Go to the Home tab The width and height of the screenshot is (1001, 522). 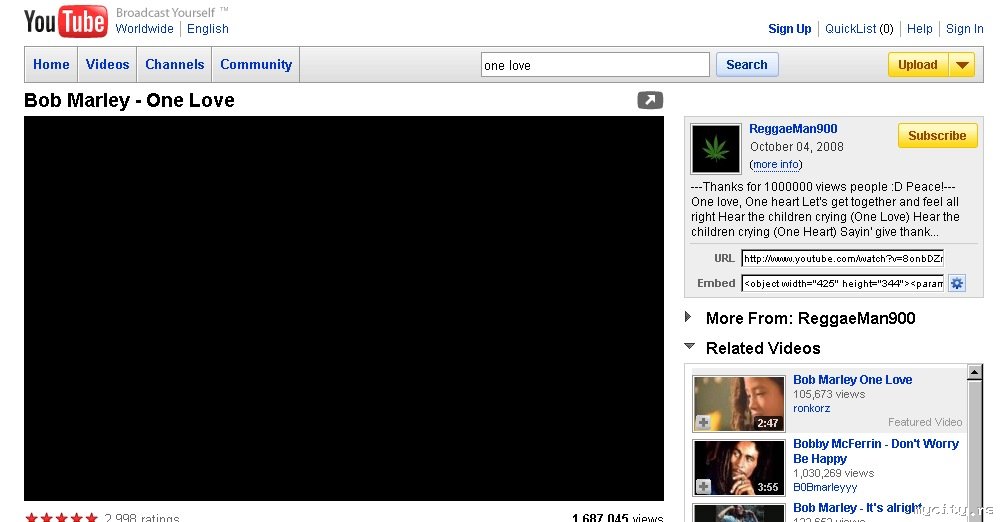[x=51, y=64]
